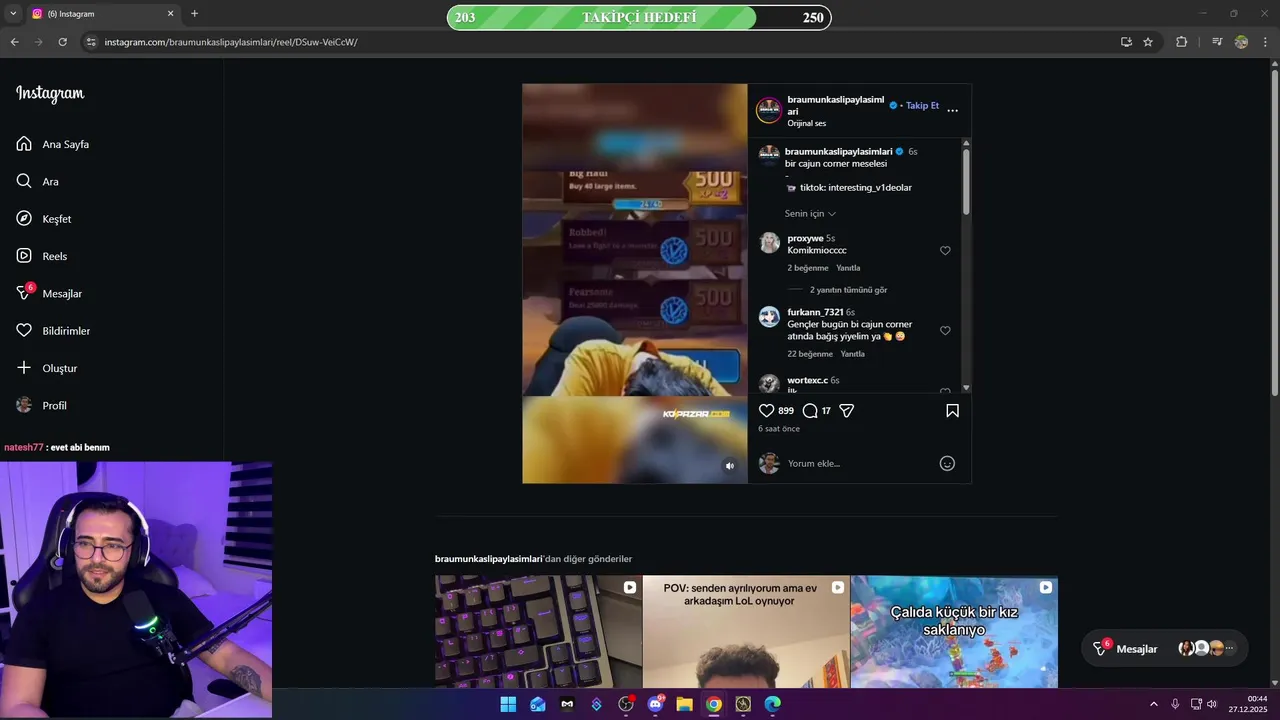Click the address bar URL
The height and width of the screenshot is (720, 1280).
pos(231,42)
